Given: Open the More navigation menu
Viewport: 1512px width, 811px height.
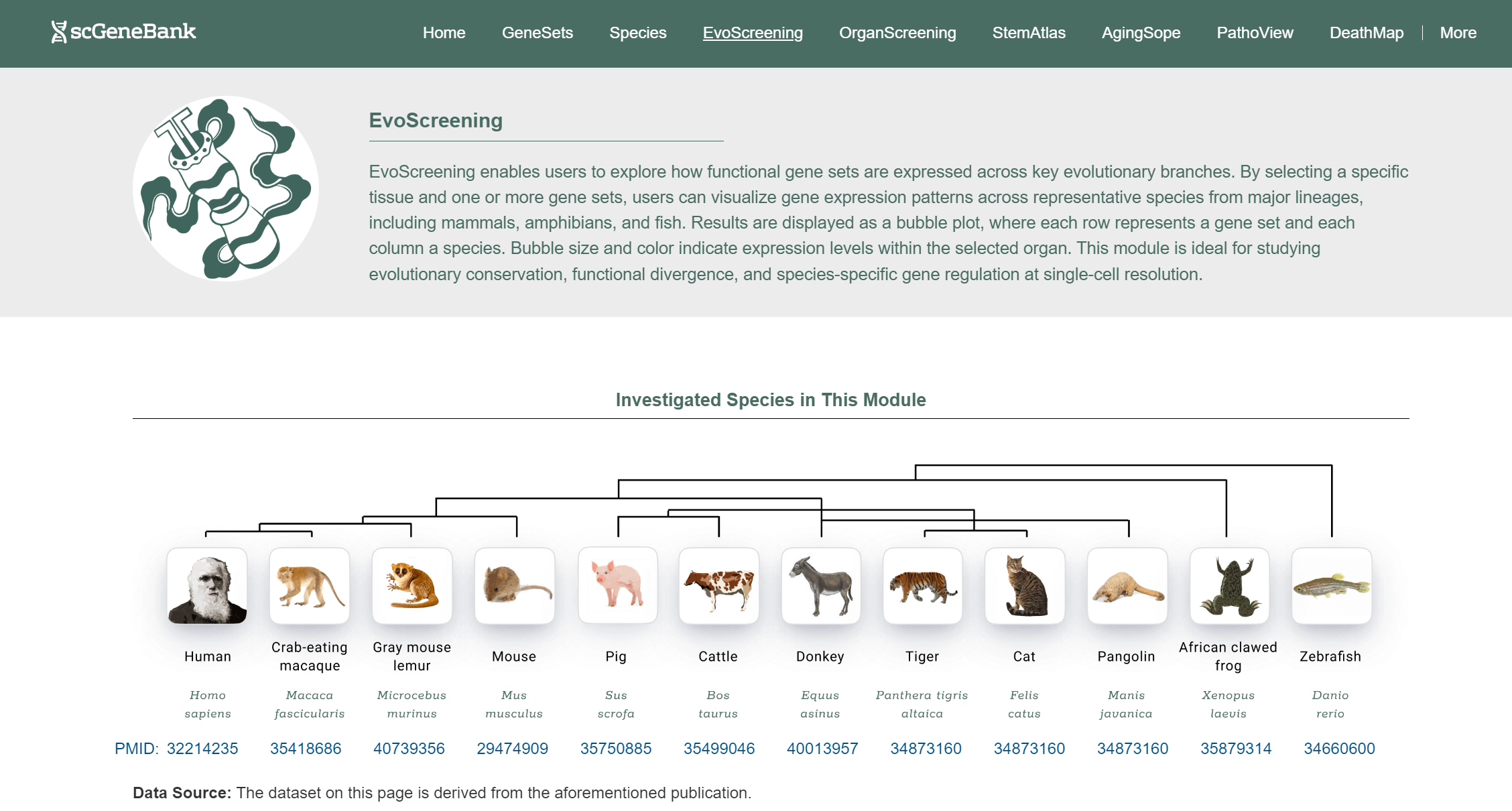Looking at the screenshot, I should point(1458,33).
